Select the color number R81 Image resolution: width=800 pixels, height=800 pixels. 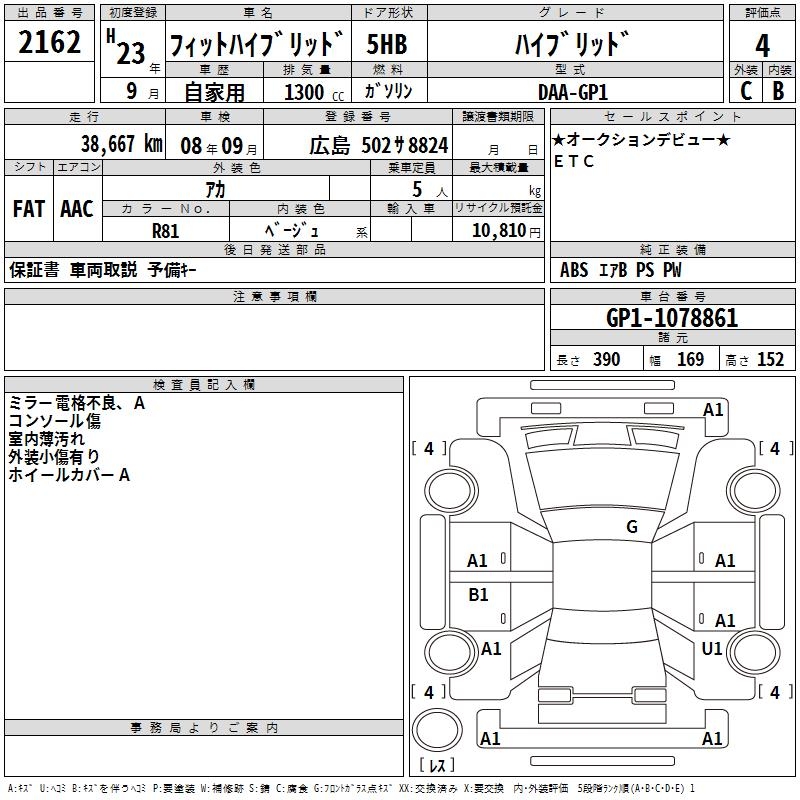pos(165,231)
